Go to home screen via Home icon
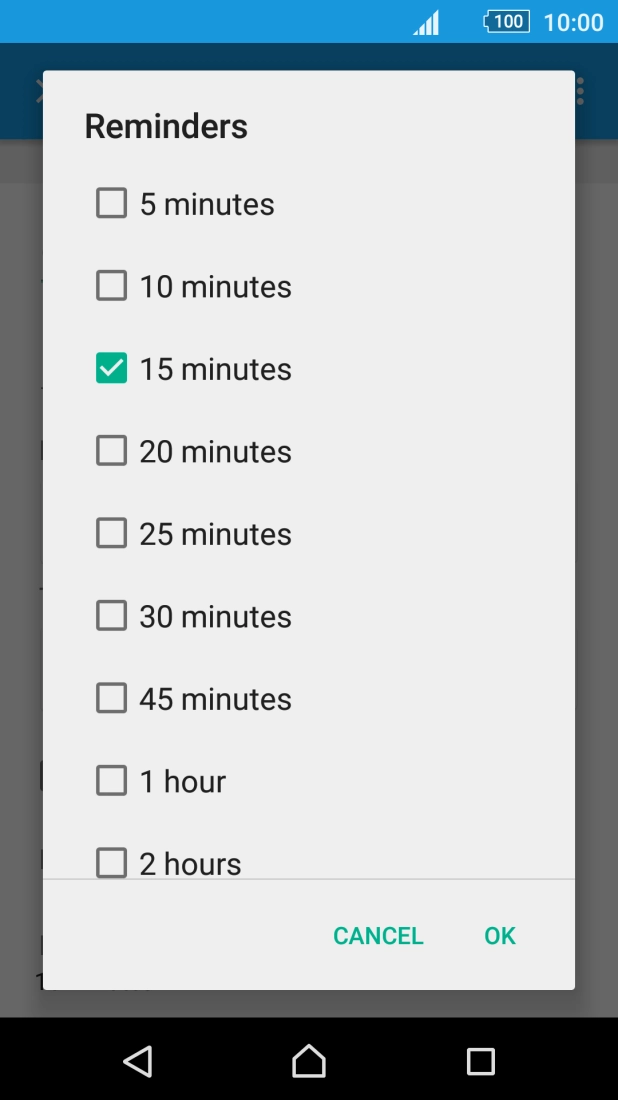 coord(309,1061)
